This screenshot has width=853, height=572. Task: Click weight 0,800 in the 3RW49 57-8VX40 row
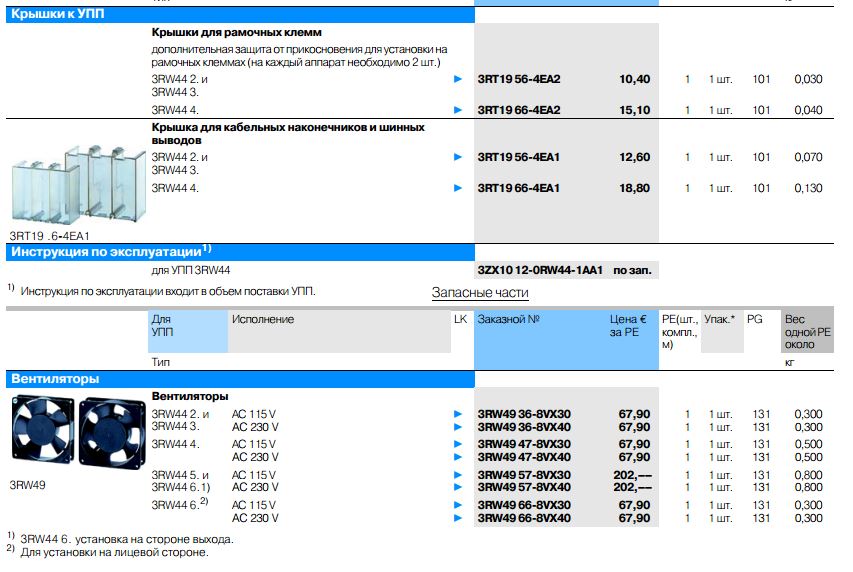click(x=808, y=487)
